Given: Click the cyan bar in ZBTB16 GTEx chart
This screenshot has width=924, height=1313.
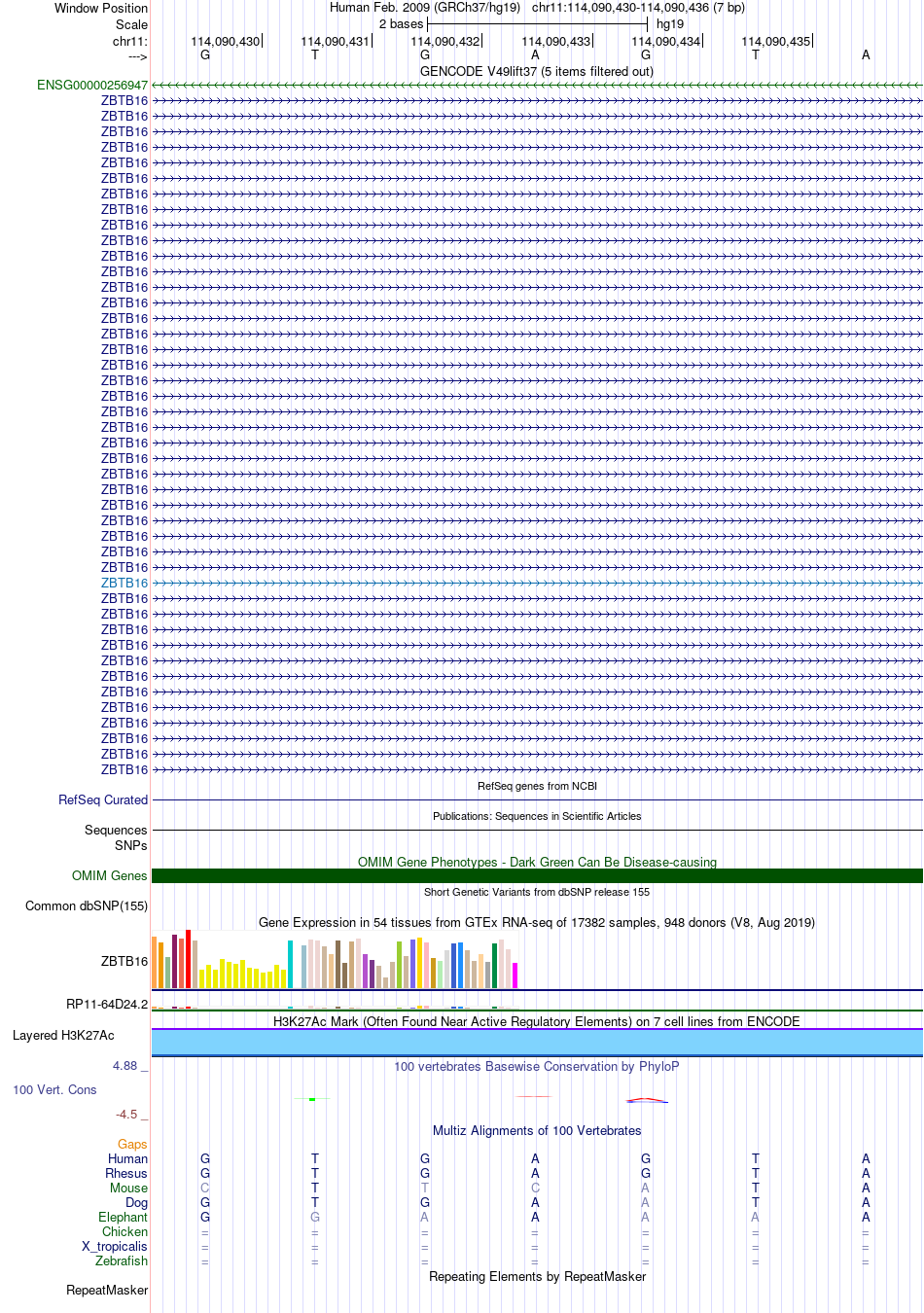Looking at the screenshot, I should coord(290,965).
